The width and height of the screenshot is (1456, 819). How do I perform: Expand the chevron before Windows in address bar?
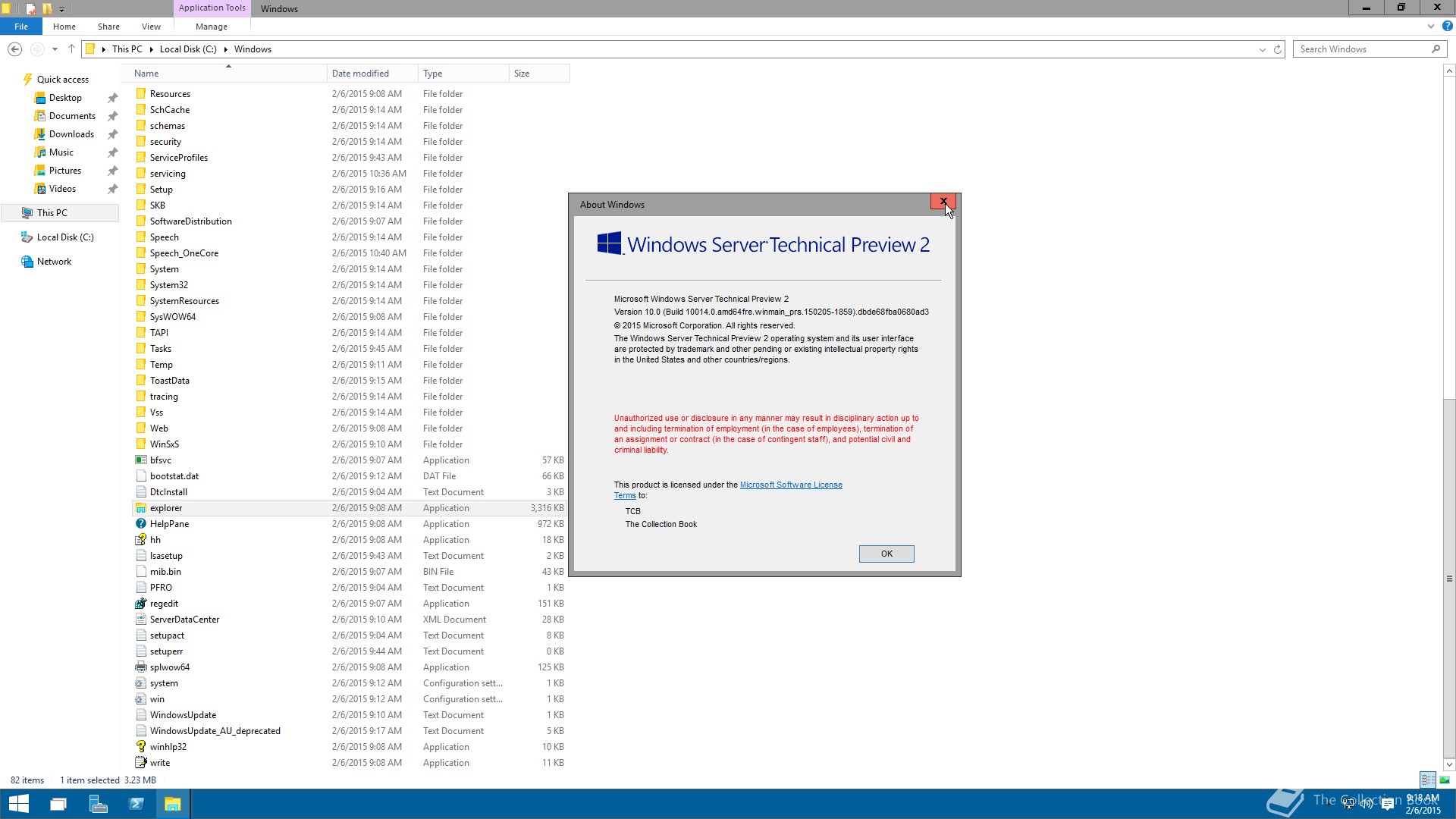click(x=226, y=49)
